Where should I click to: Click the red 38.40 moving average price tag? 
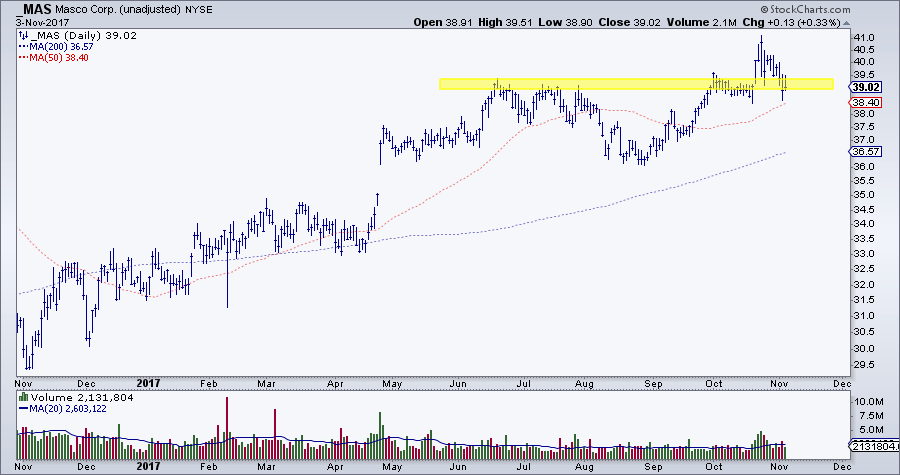(863, 103)
